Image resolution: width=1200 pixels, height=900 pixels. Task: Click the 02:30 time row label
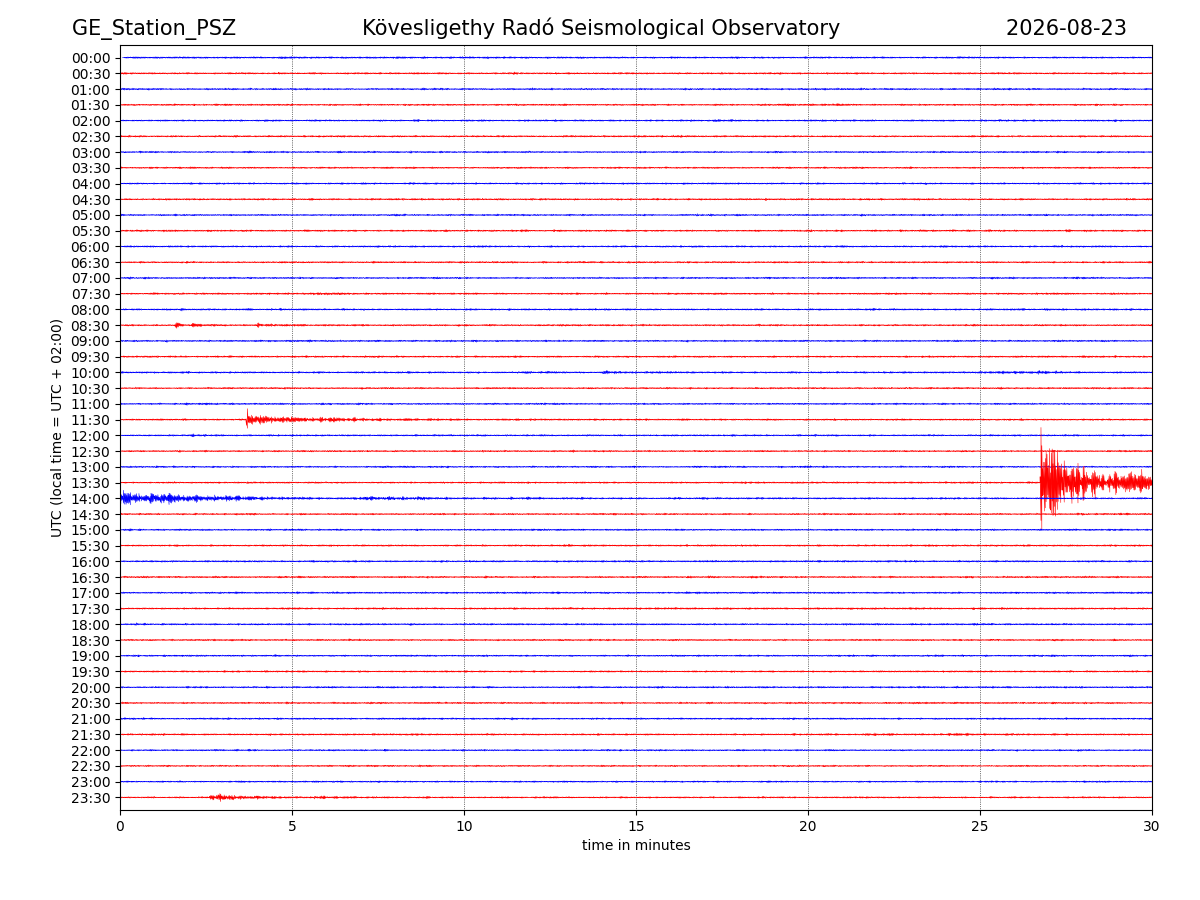(x=91, y=137)
